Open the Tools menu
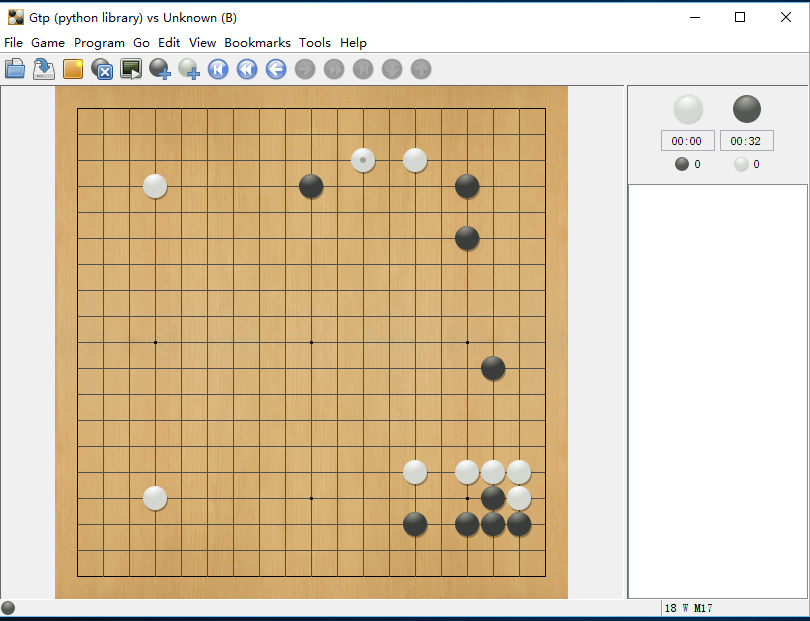This screenshot has height=621, width=810. tap(315, 43)
